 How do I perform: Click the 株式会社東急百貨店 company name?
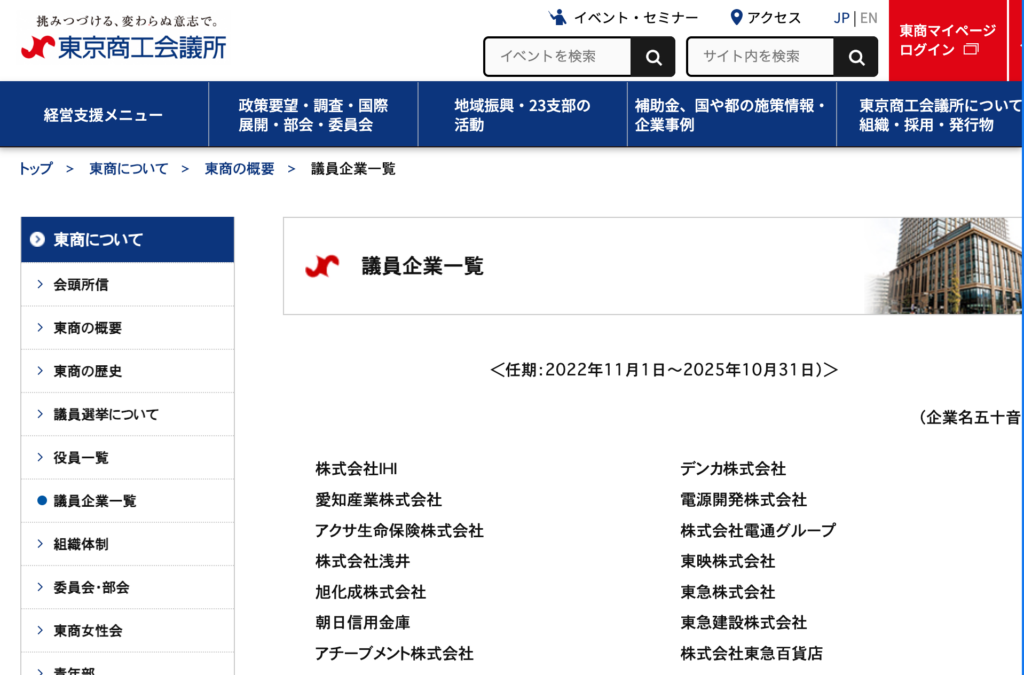752,653
